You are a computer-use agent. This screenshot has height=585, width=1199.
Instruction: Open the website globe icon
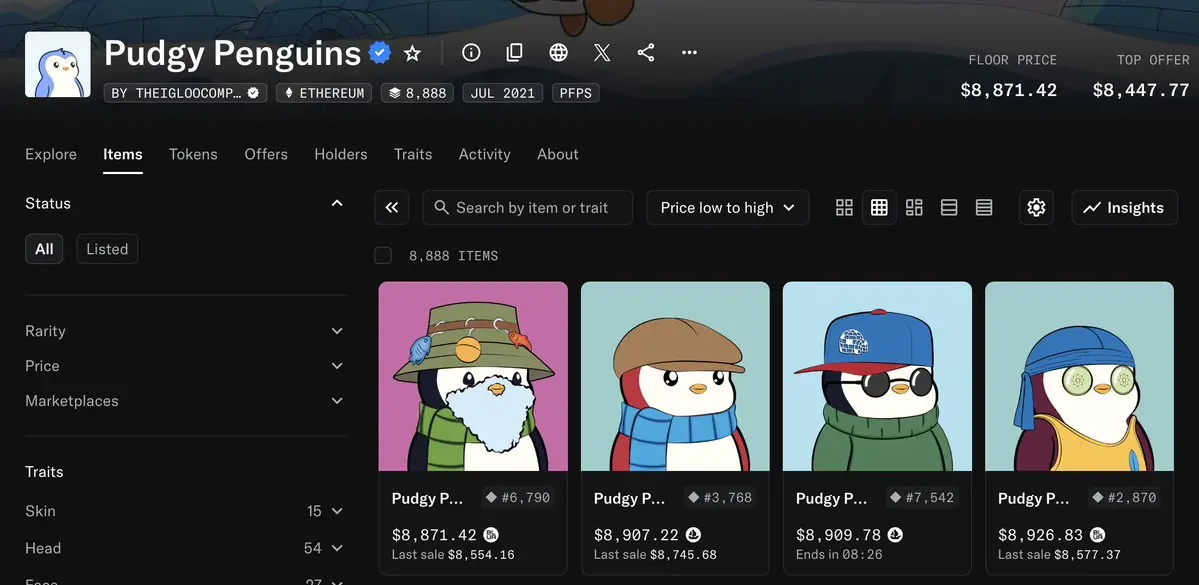click(558, 53)
